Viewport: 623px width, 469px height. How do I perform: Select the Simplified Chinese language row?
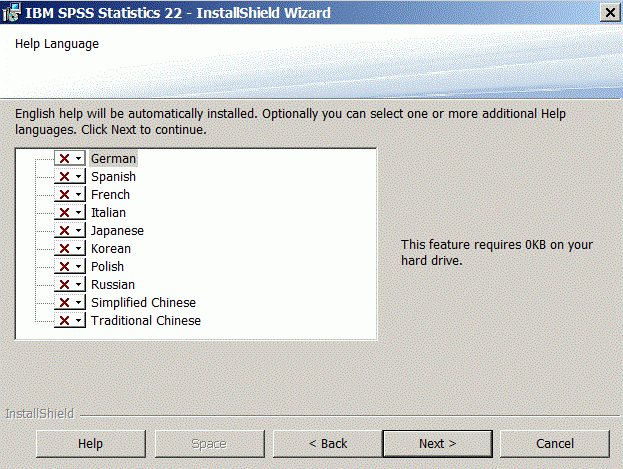pyautogui.click(x=143, y=302)
